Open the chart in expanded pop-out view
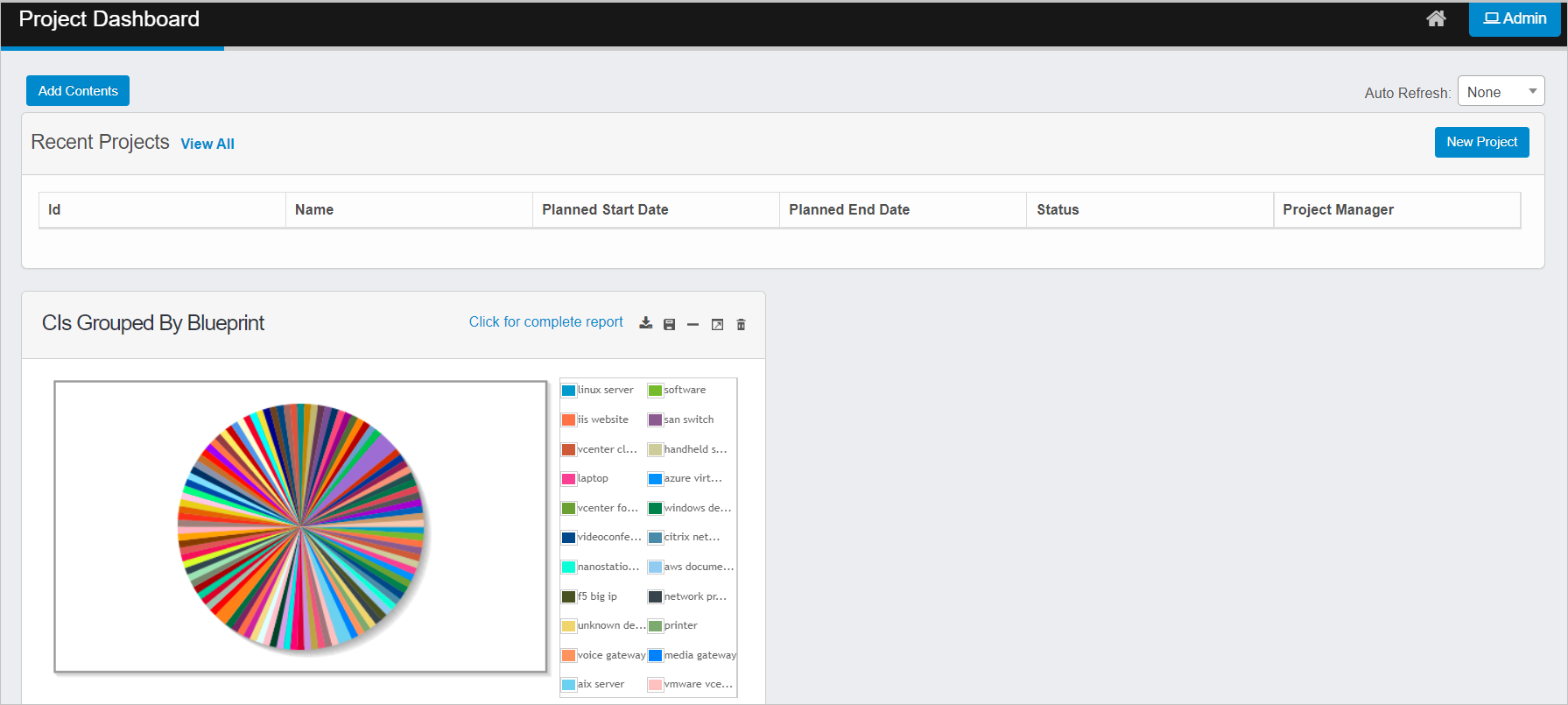The width and height of the screenshot is (1568, 705). pos(717,324)
